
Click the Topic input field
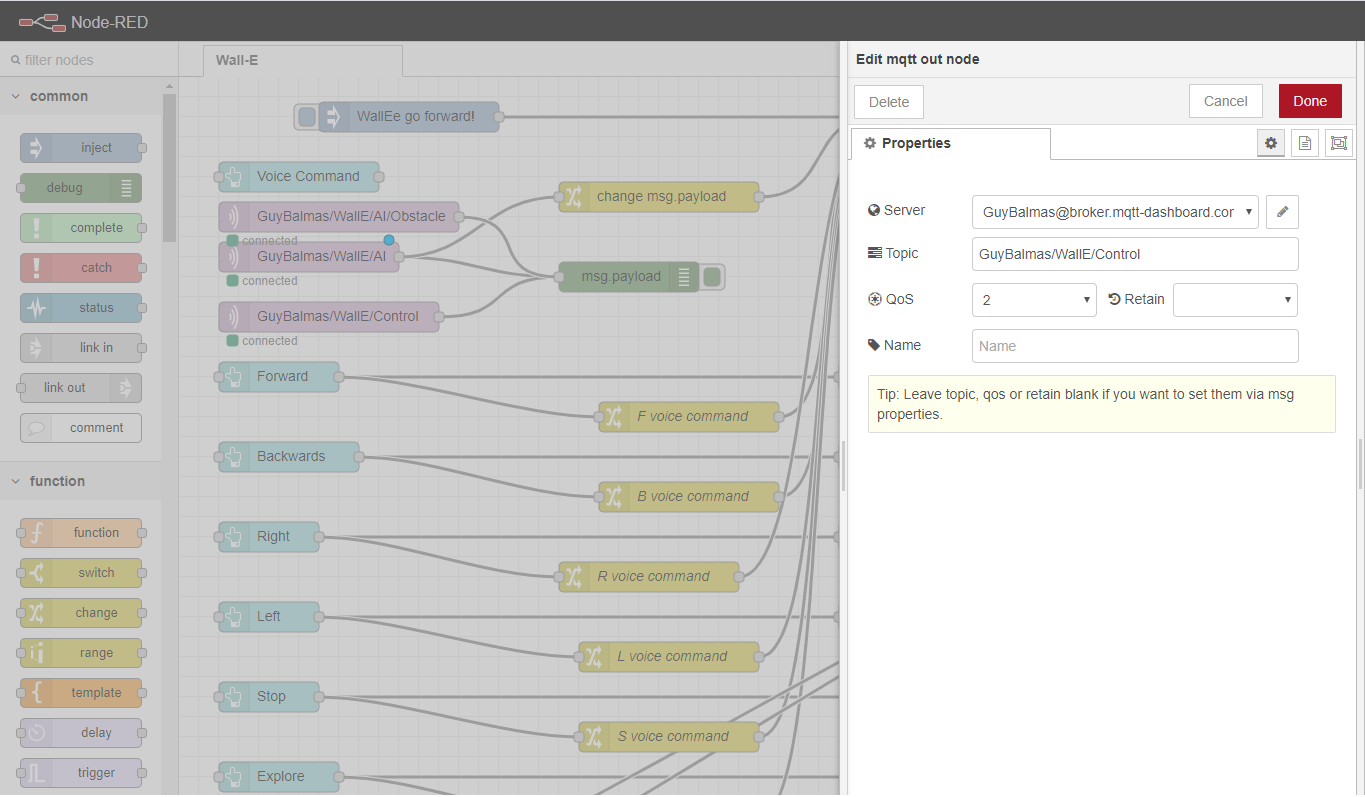pos(1135,254)
